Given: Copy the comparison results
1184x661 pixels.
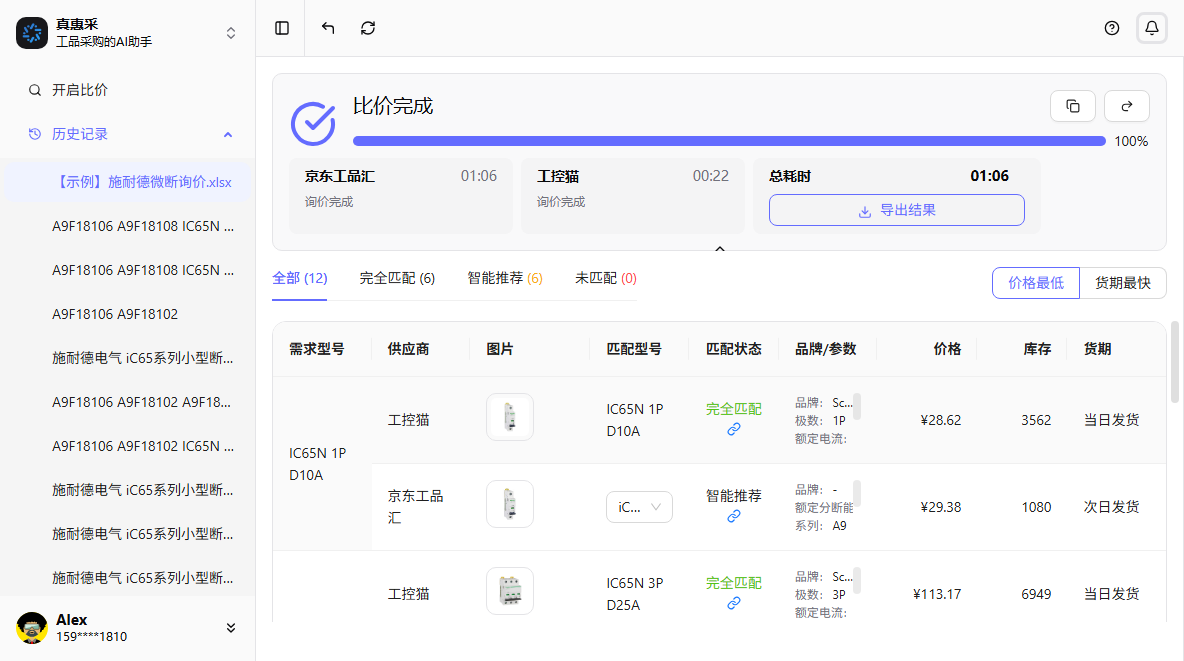Looking at the screenshot, I should 1072,105.
